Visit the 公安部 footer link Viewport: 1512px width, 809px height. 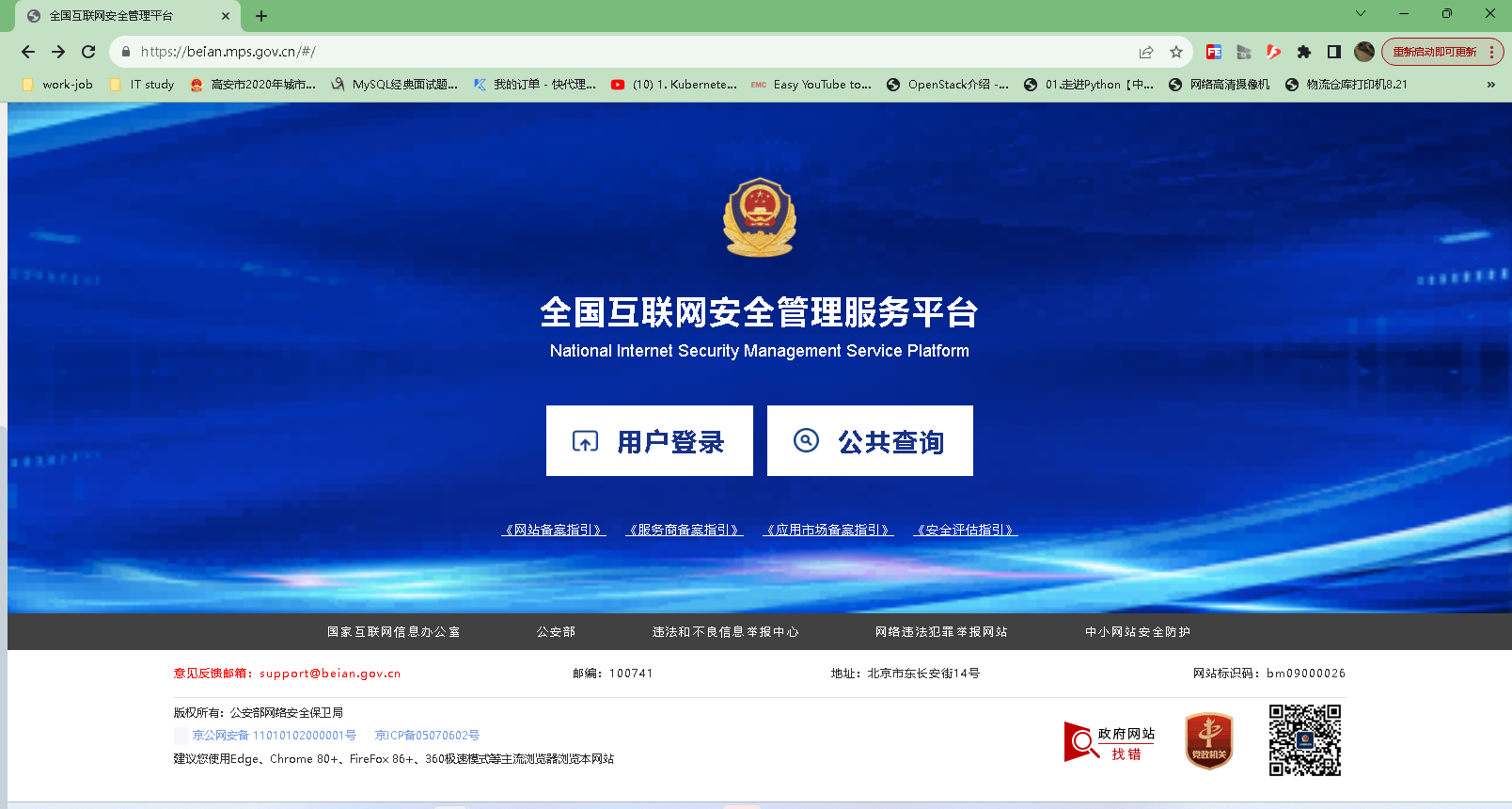(x=557, y=632)
